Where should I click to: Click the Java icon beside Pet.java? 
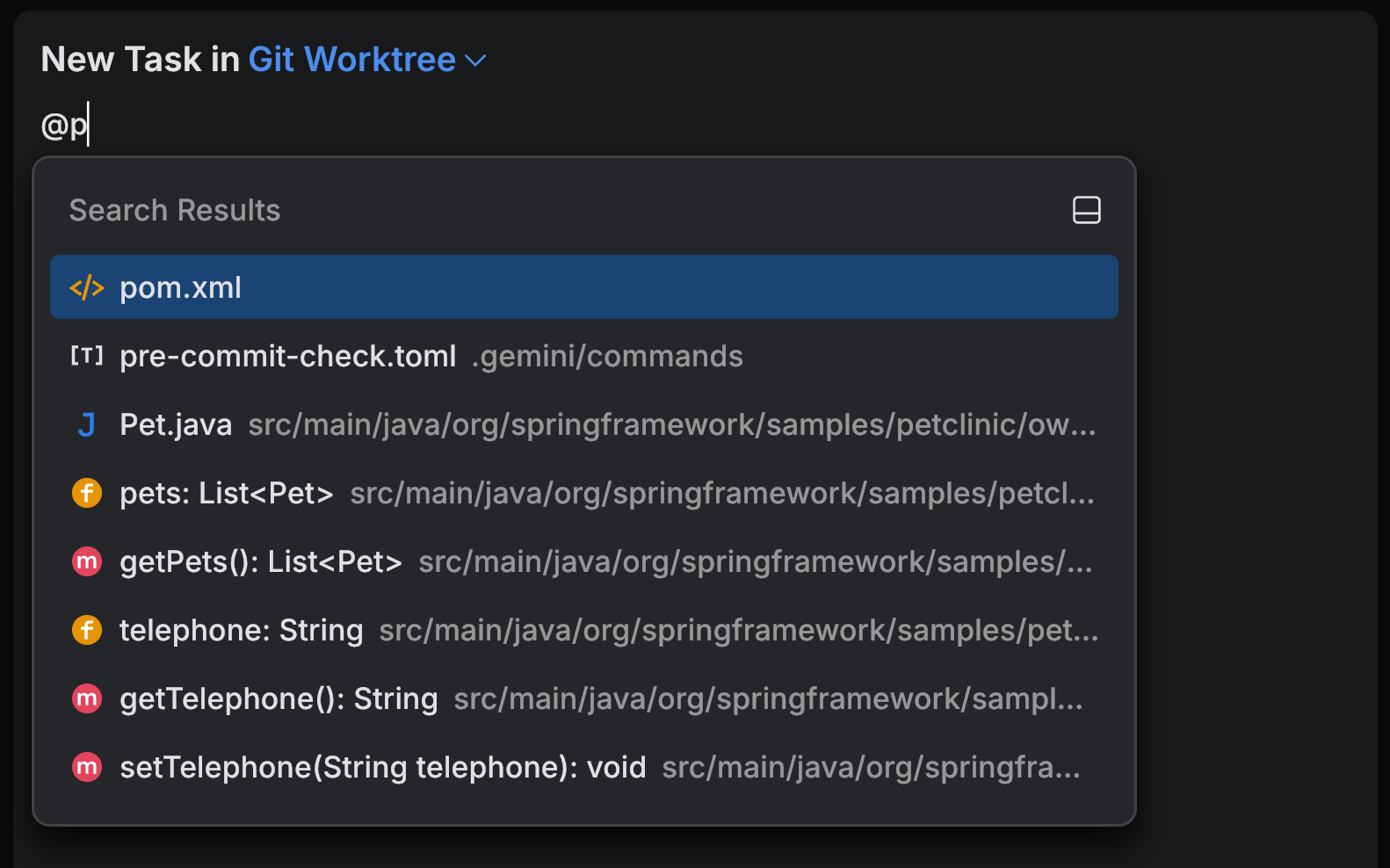(87, 425)
